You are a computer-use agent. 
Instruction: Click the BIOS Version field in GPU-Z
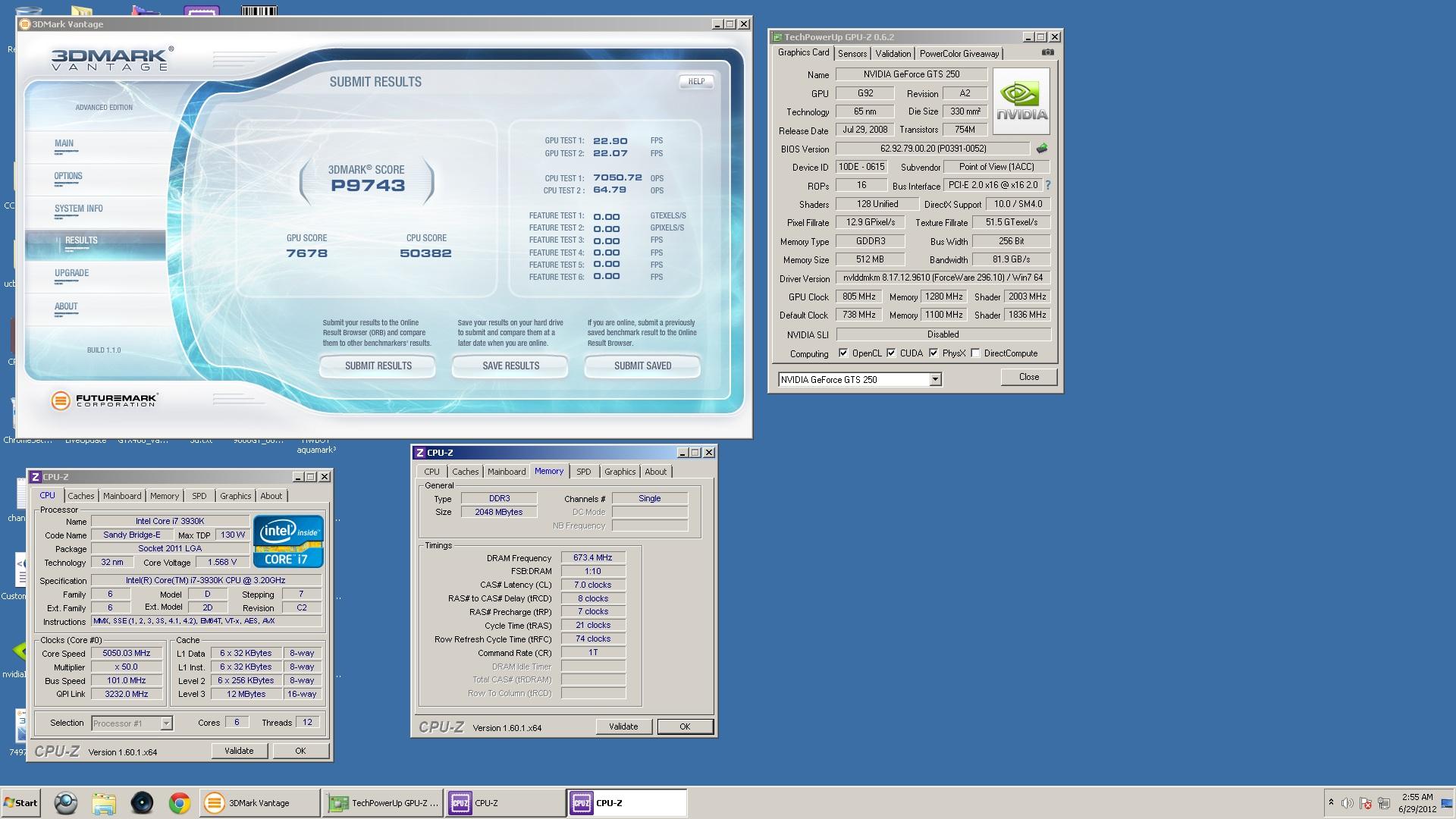coord(933,149)
